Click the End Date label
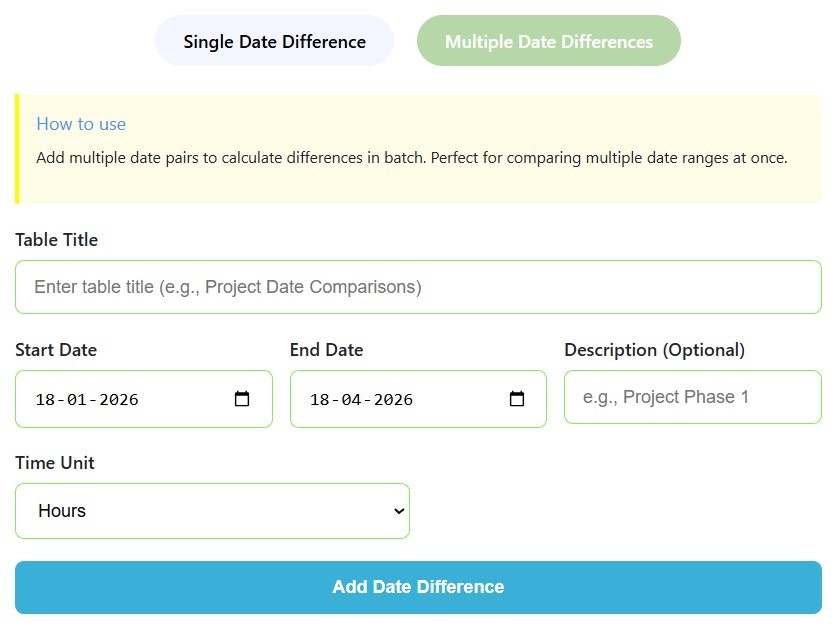The image size is (837, 628). click(327, 350)
